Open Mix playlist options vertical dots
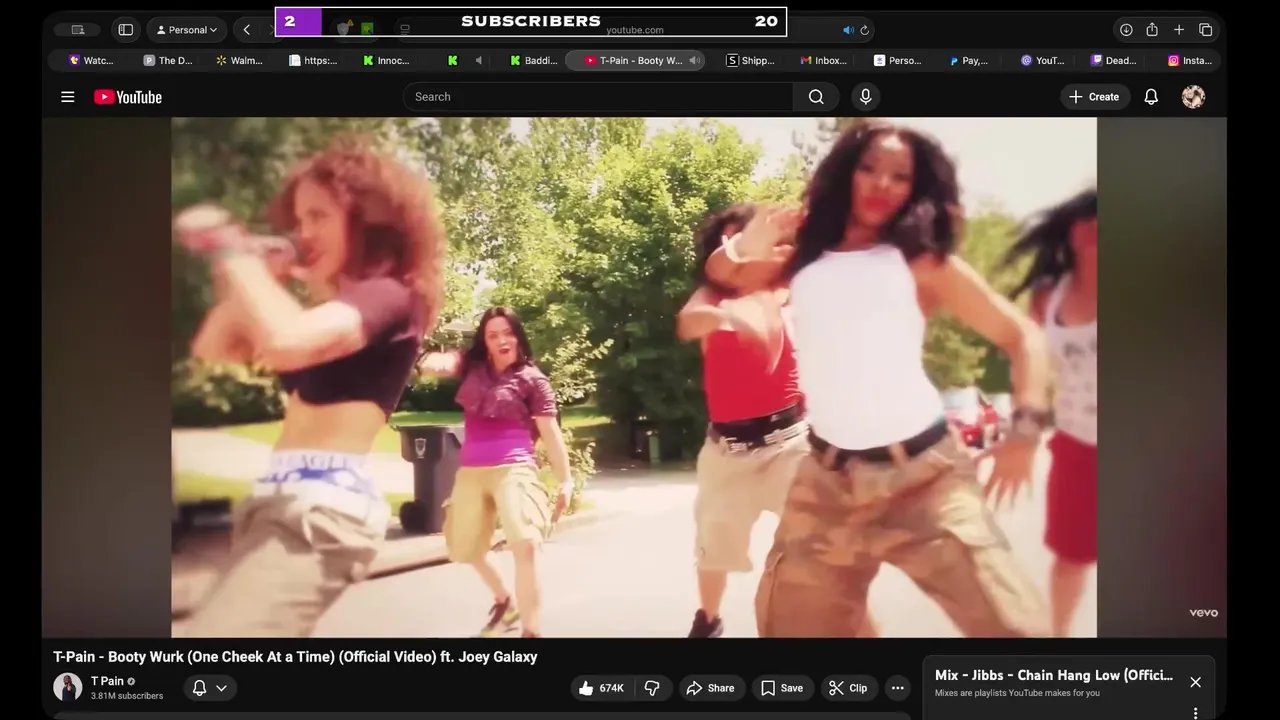The width and height of the screenshot is (1280, 720). pos(1195,713)
